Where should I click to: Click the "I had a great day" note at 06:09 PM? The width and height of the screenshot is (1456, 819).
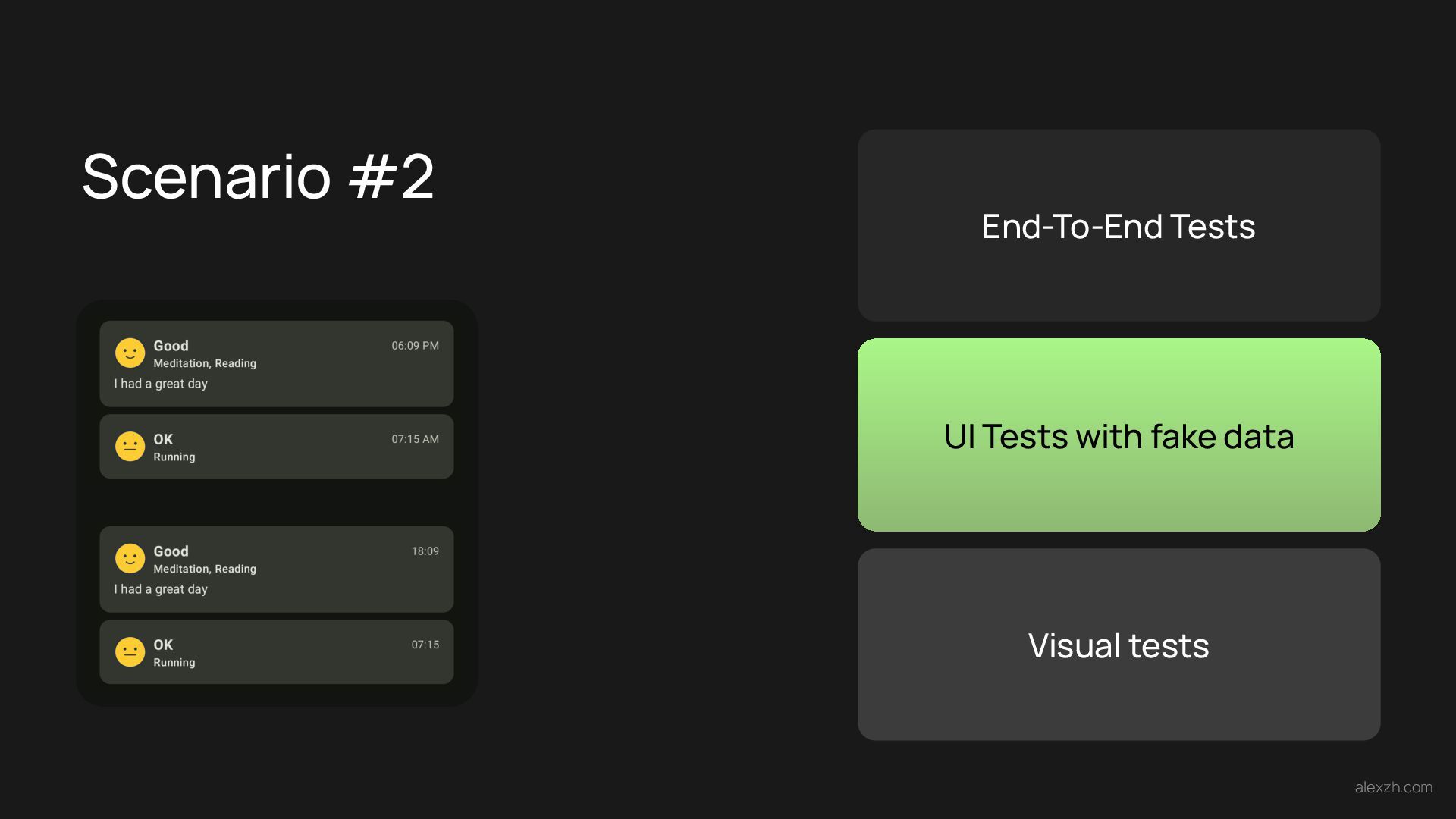pos(161,384)
